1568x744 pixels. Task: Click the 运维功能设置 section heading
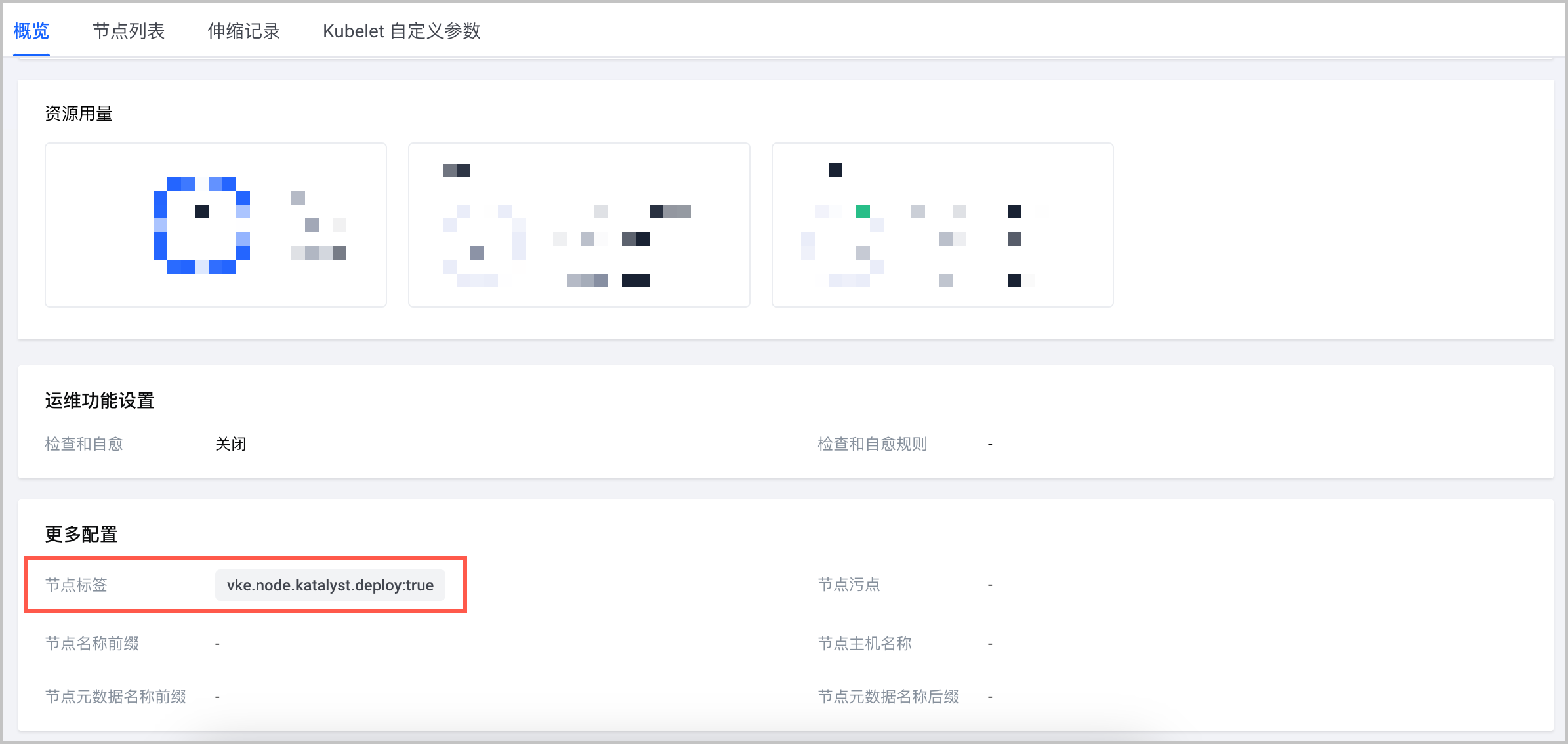point(100,400)
